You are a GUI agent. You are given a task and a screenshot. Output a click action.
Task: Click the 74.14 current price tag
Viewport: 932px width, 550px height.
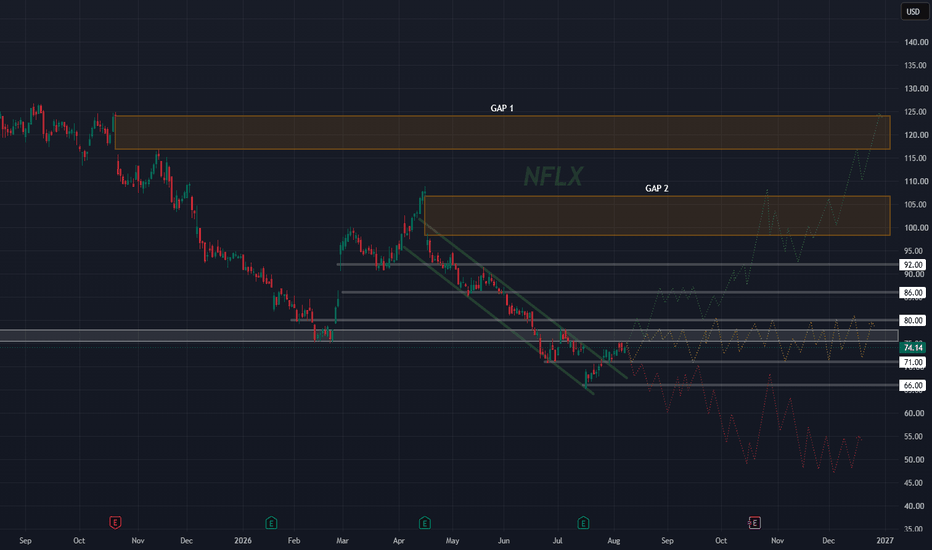pos(912,348)
